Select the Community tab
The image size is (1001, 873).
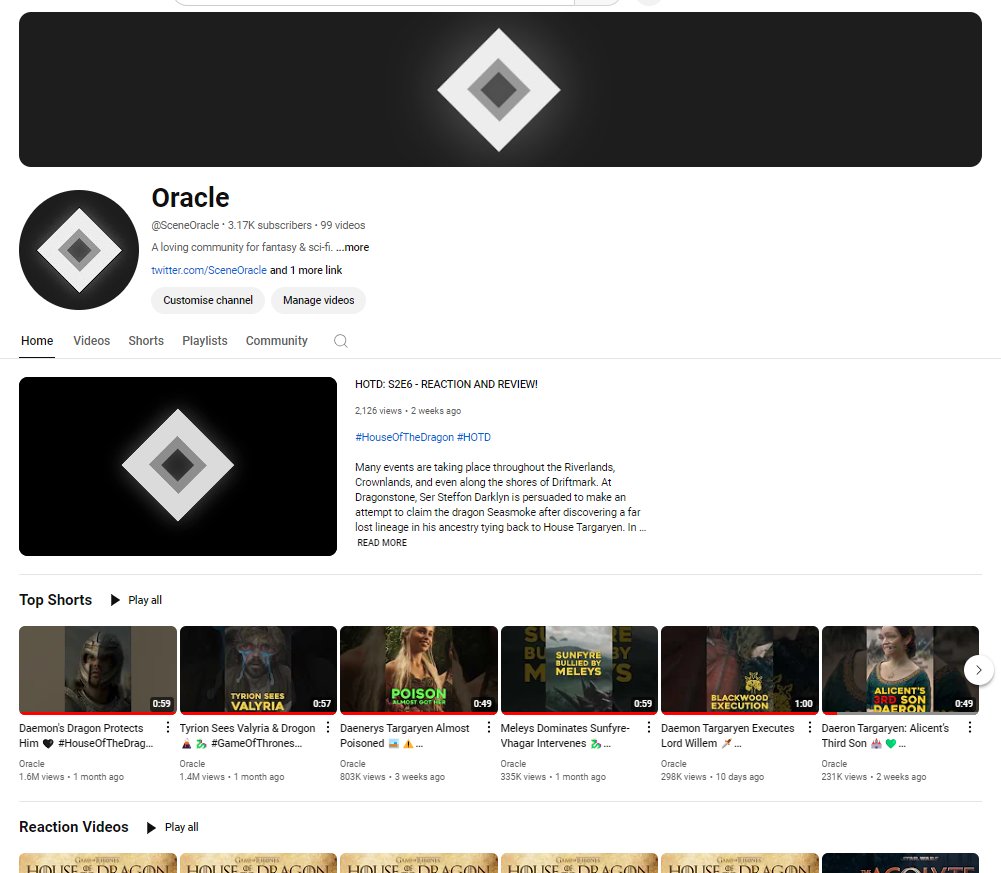point(276,341)
